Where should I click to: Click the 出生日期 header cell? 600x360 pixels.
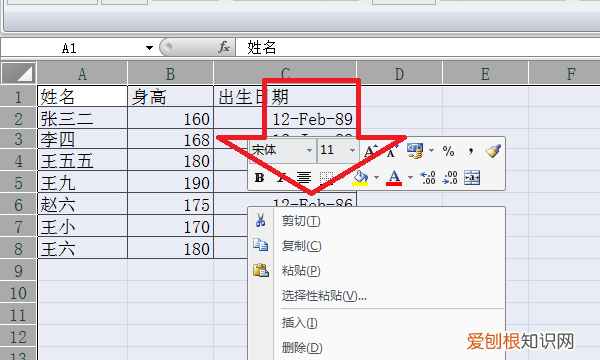[285, 96]
